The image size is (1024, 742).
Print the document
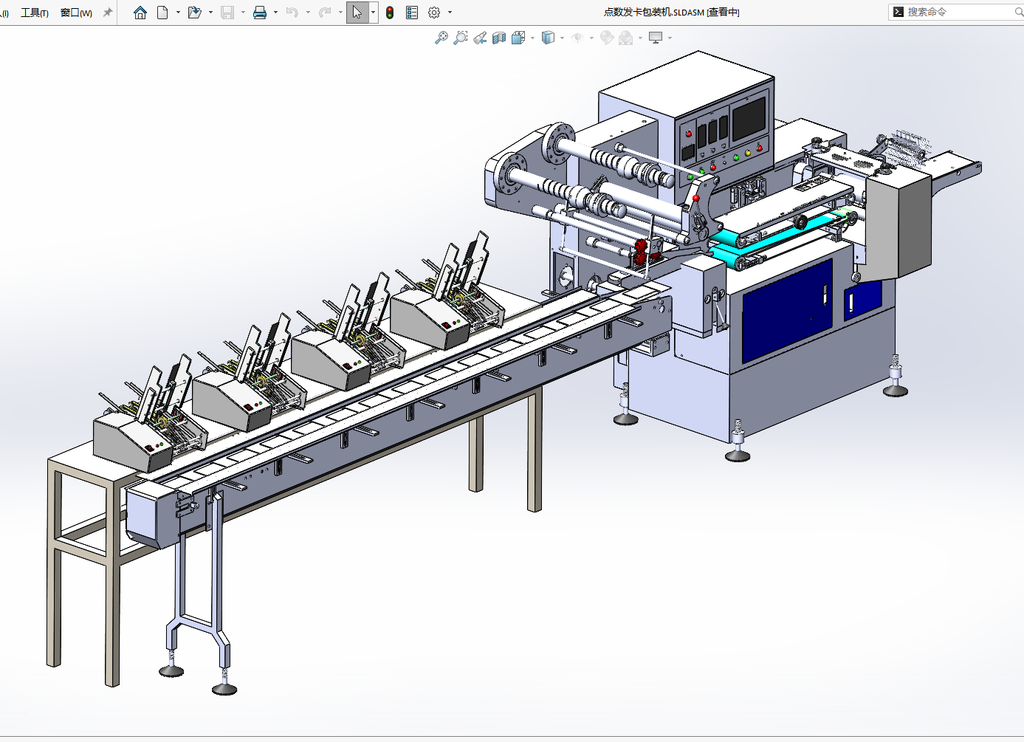pos(259,12)
